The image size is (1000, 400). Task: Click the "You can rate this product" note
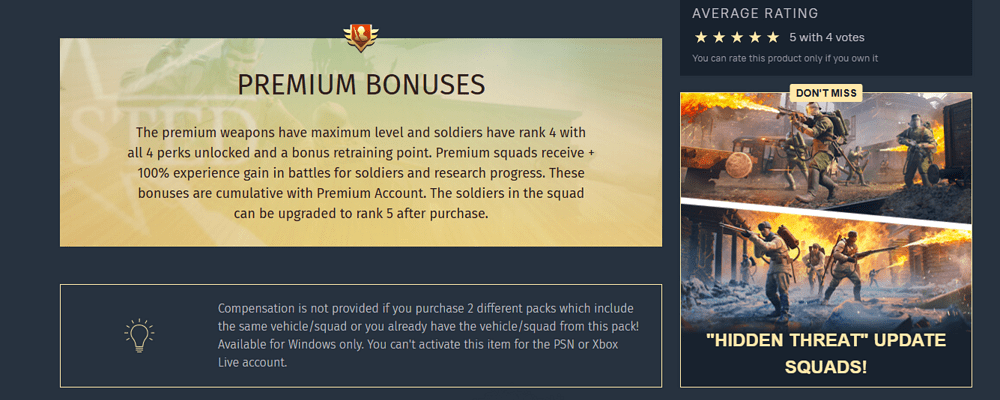point(785,58)
